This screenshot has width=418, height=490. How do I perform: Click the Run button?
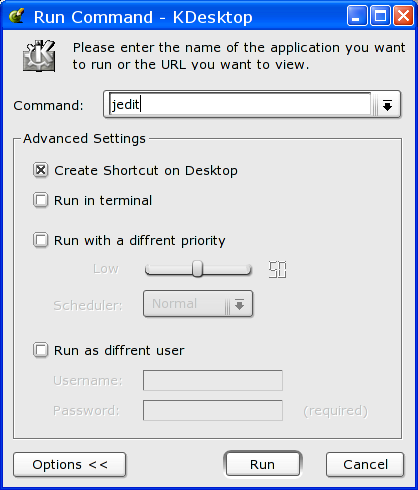coord(262,464)
